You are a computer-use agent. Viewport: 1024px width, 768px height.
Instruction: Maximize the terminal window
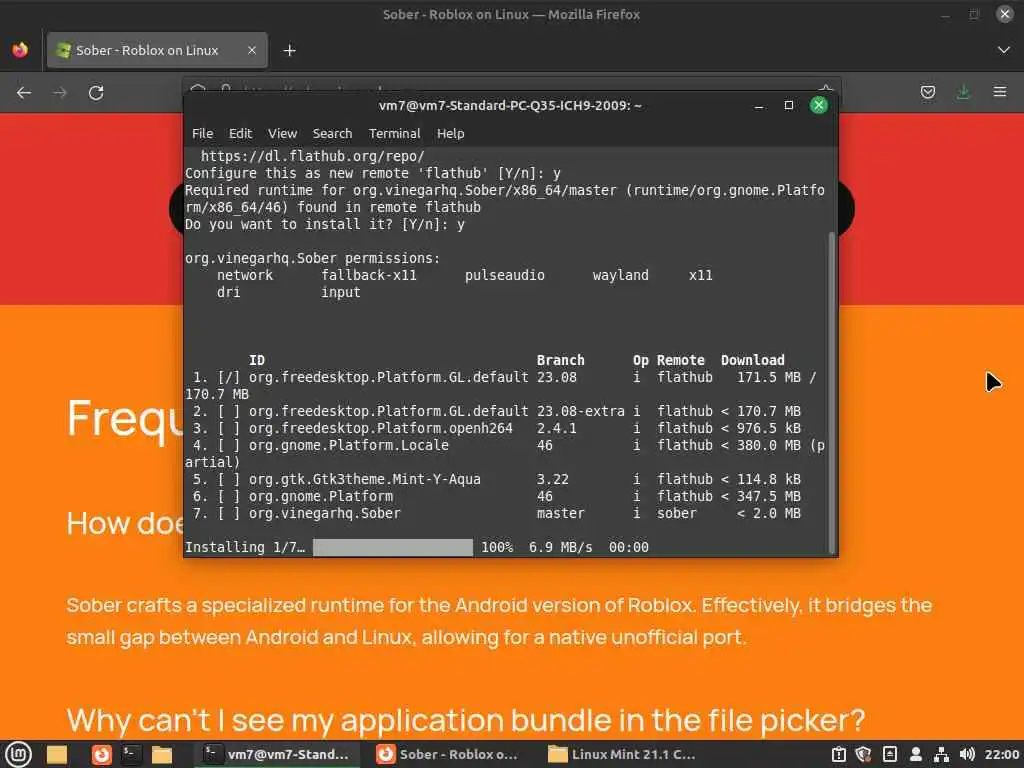pyautogui.click(x=789, y=105)
